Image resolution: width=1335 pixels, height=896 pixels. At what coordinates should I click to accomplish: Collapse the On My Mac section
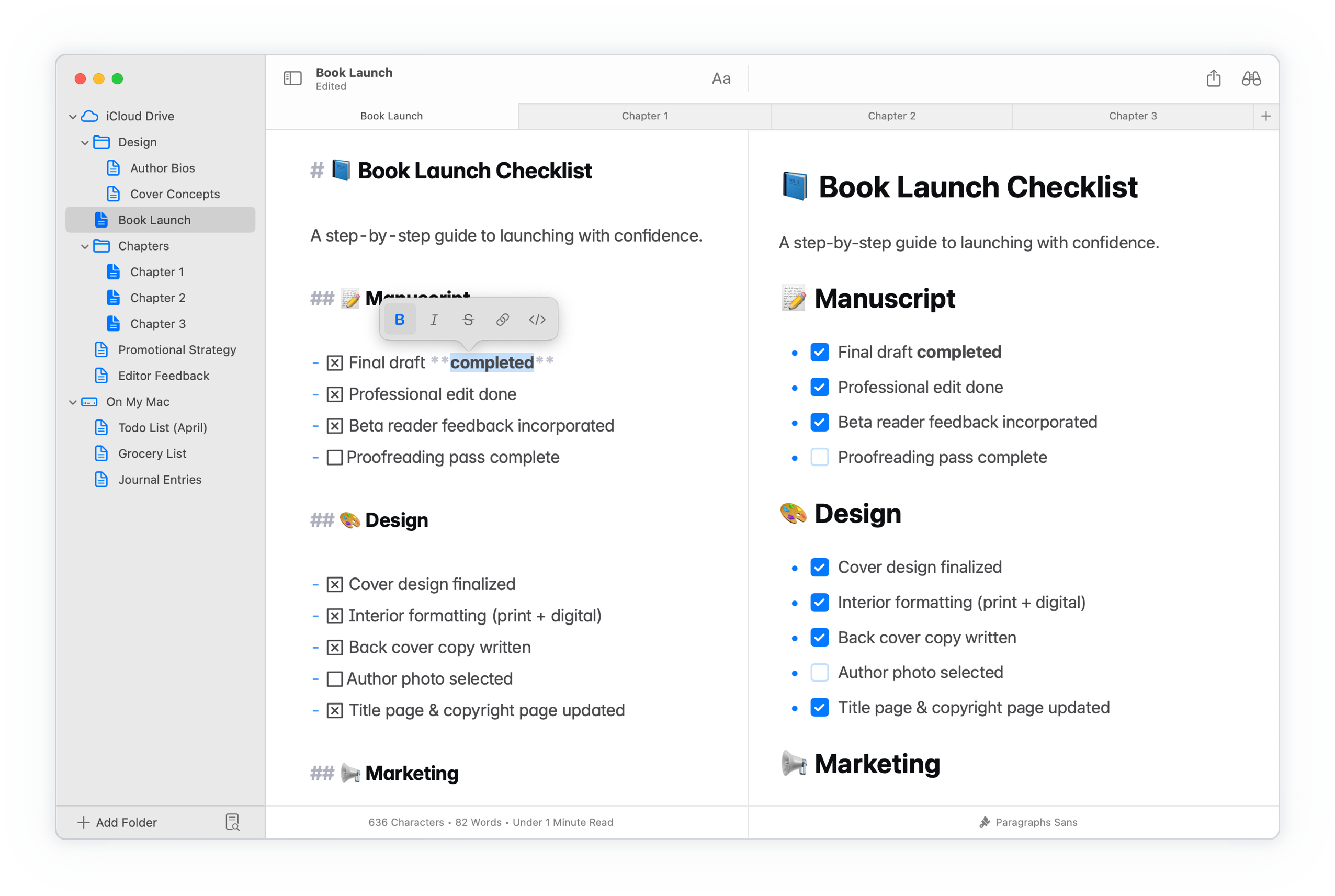pos(73,402)
